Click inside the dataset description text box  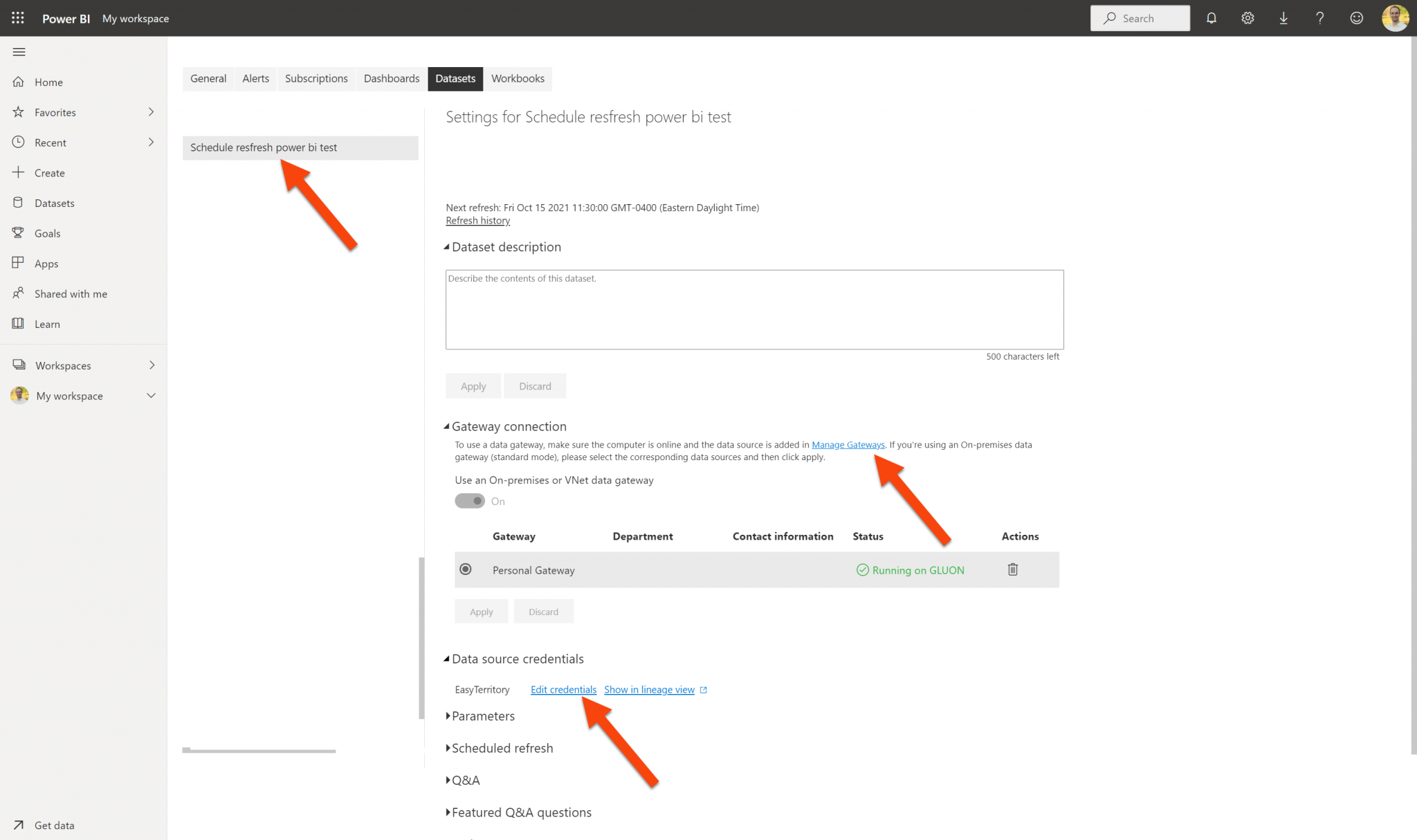coord(753,309)
